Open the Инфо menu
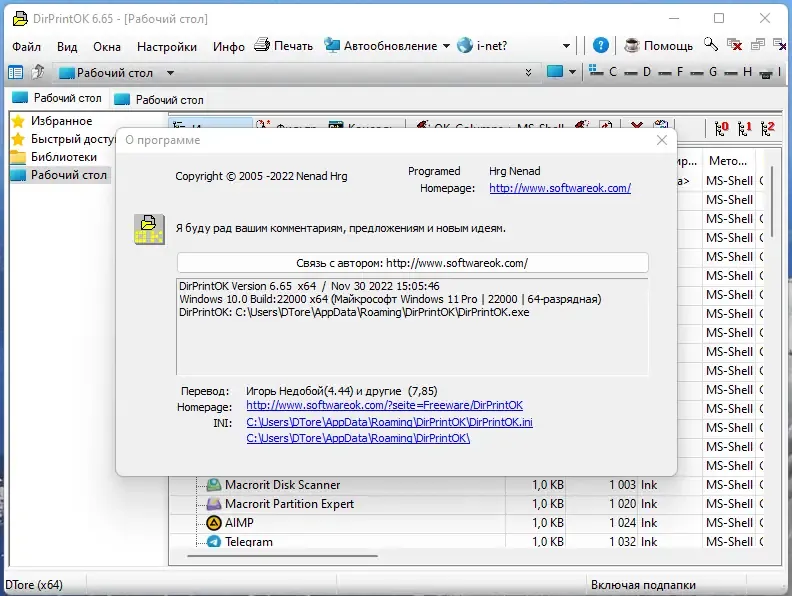The width and height of the screenshot is (792, 596). [x=228, y=46]
